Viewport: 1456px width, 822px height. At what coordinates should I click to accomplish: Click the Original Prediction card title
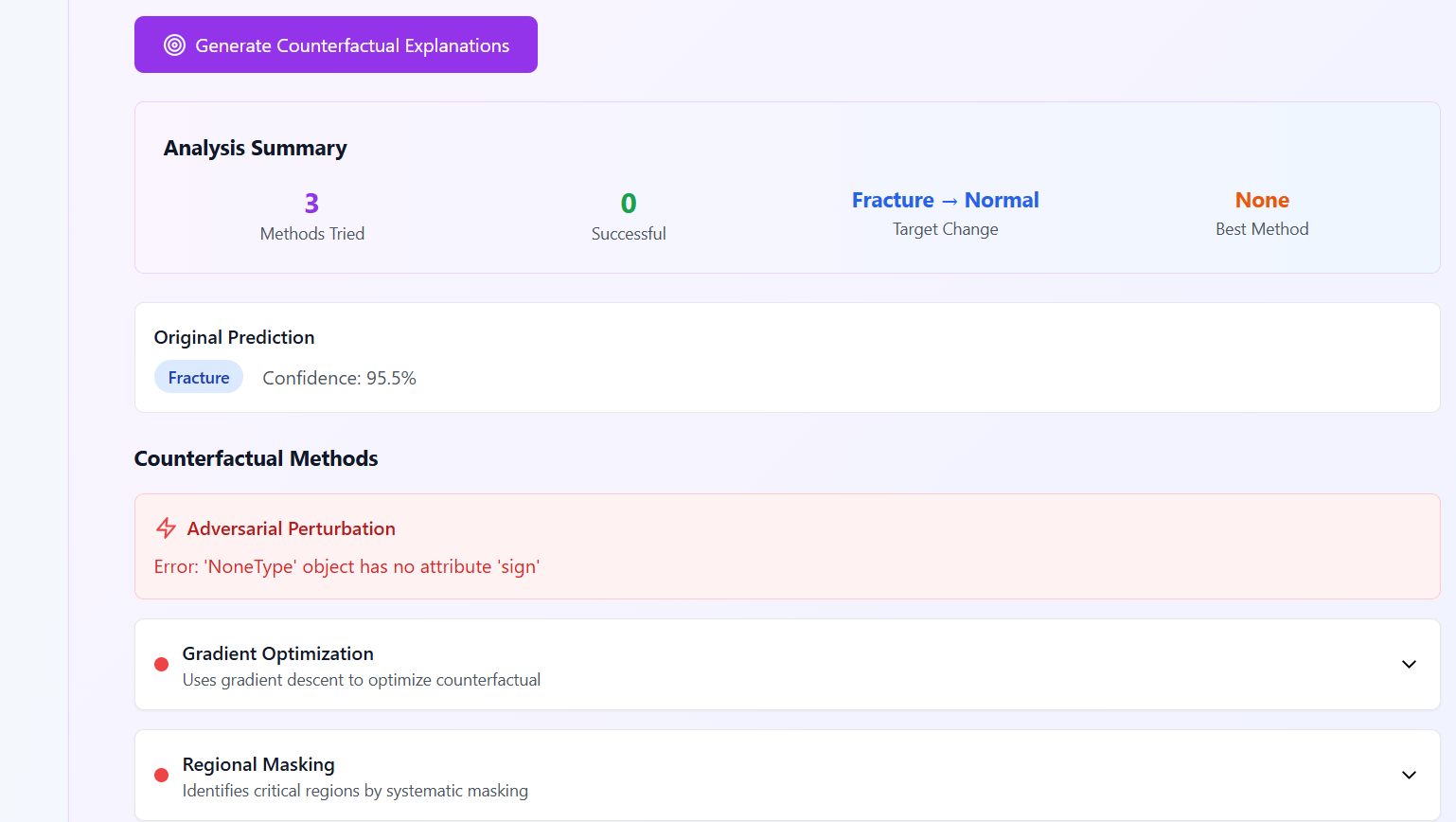coord(235,337)
